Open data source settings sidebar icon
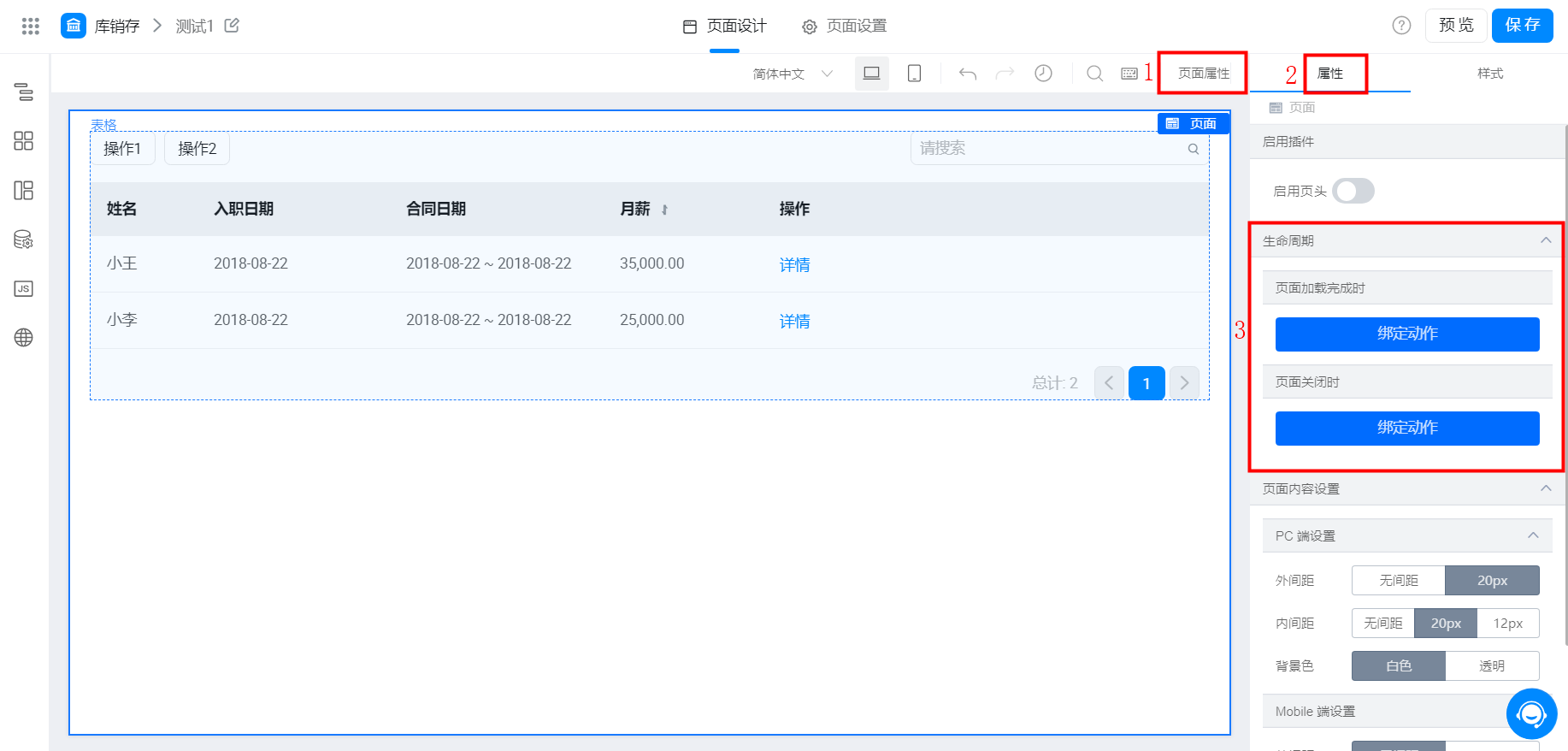 pos(24,239)
